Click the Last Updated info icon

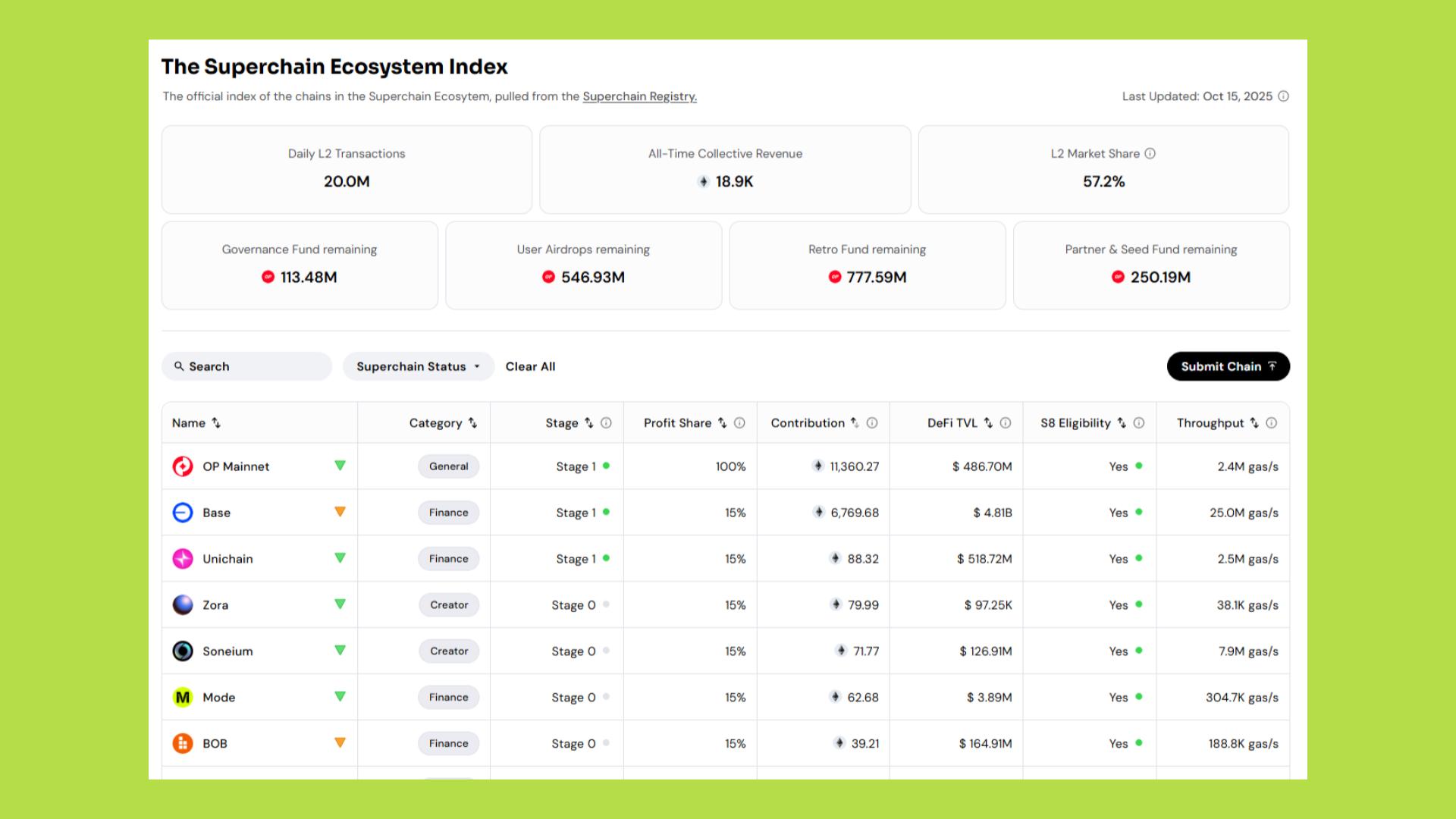pos(1283,96)
